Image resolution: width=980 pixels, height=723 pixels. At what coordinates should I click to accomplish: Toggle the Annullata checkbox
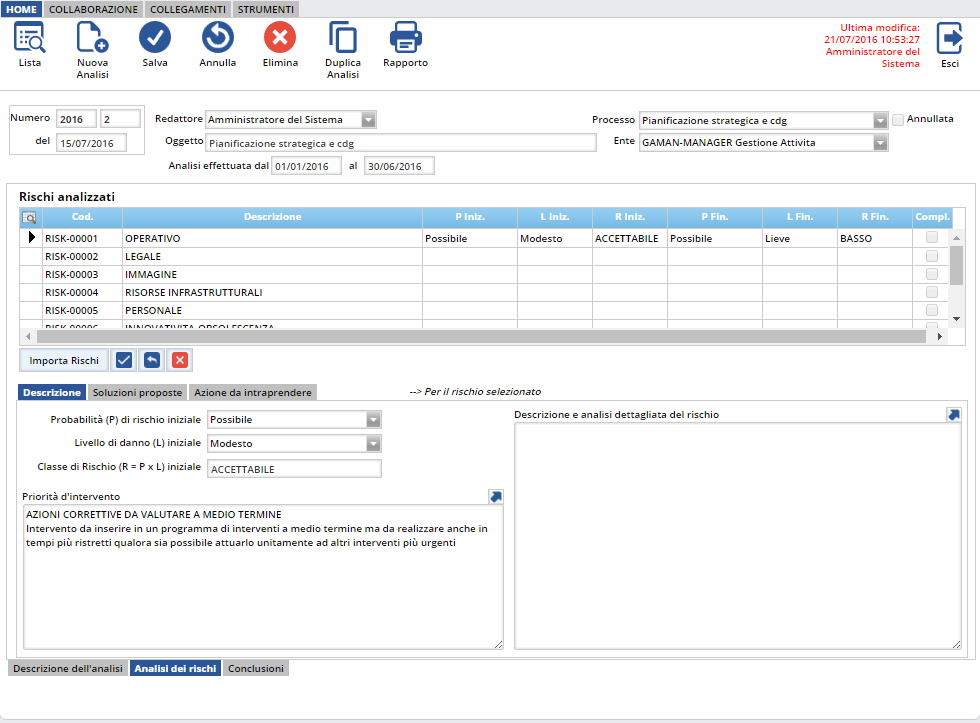898,120
